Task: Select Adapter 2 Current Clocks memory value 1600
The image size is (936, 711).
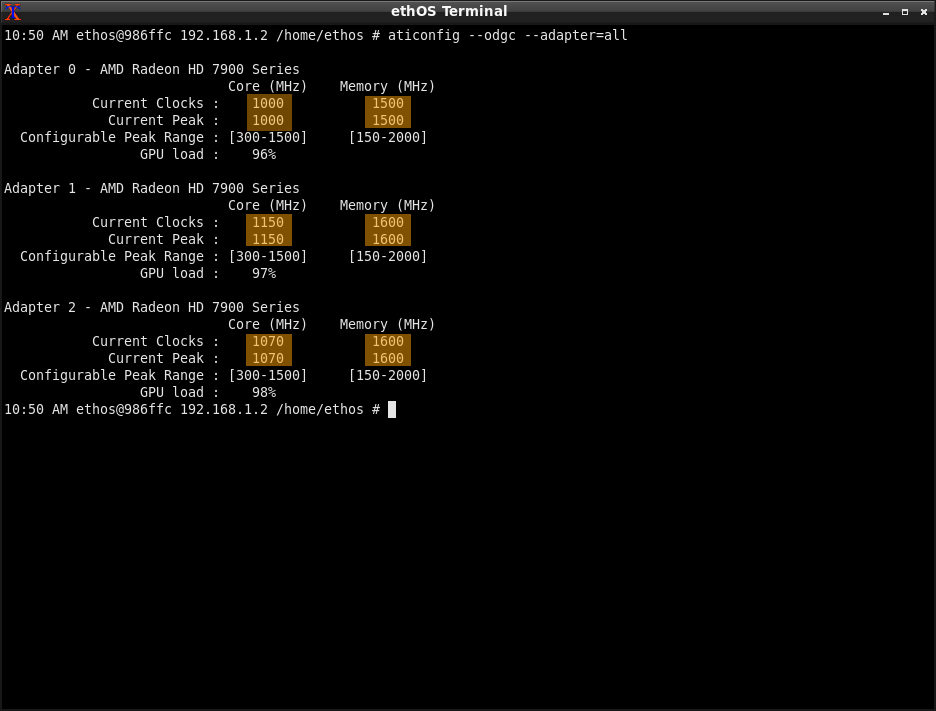Action: click(x=388, y=341)
